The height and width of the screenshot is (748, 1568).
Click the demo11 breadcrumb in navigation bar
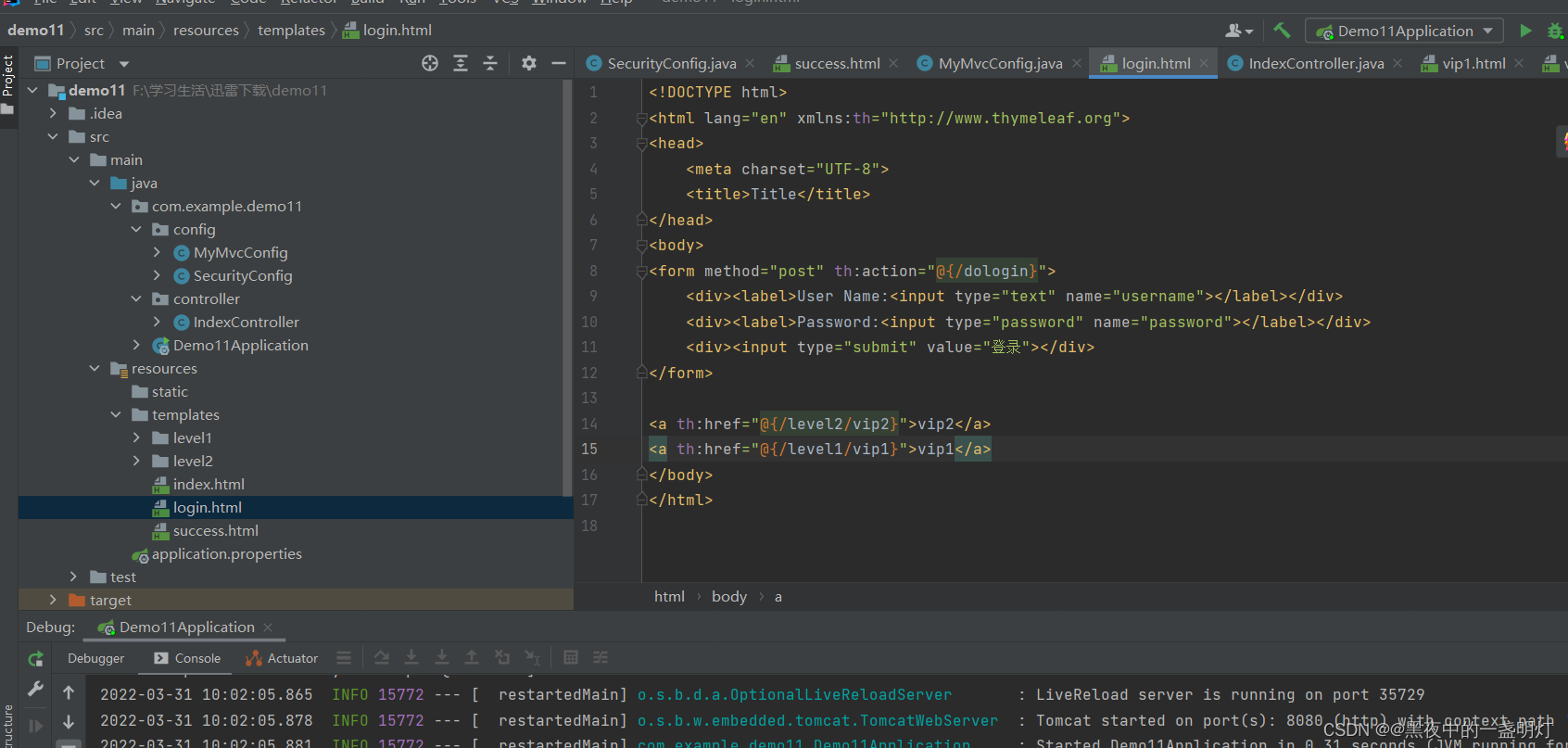[36, 31]
